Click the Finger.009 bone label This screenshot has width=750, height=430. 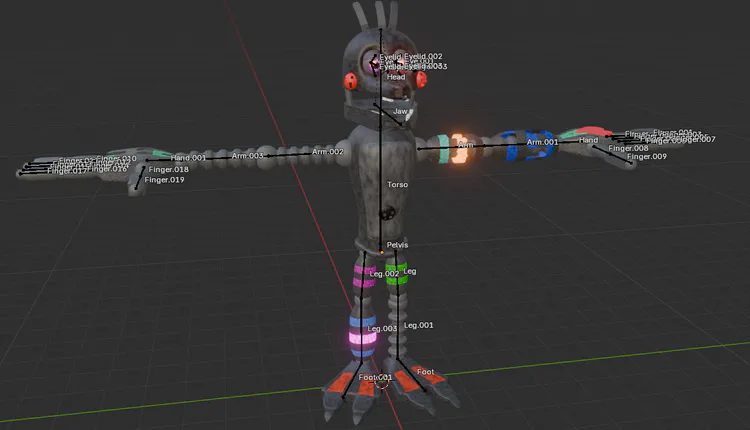tap(647, 156)
